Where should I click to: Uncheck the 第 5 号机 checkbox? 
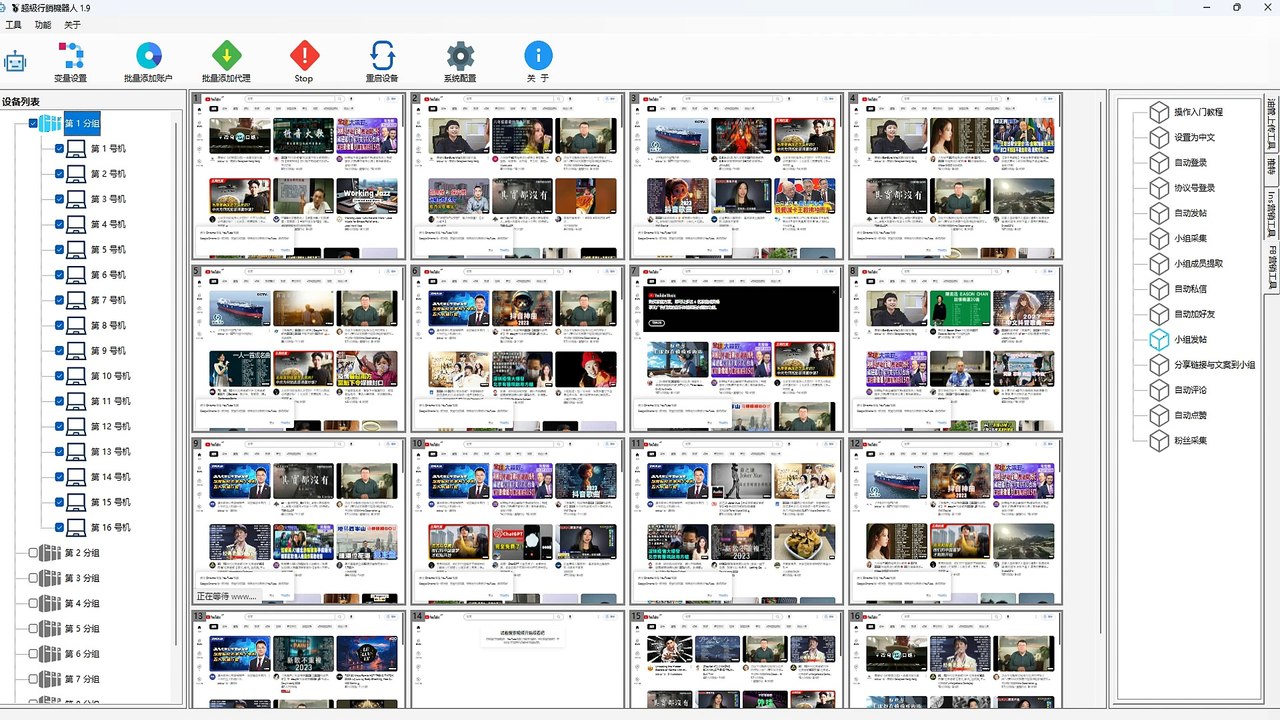[x=59, y=250]
